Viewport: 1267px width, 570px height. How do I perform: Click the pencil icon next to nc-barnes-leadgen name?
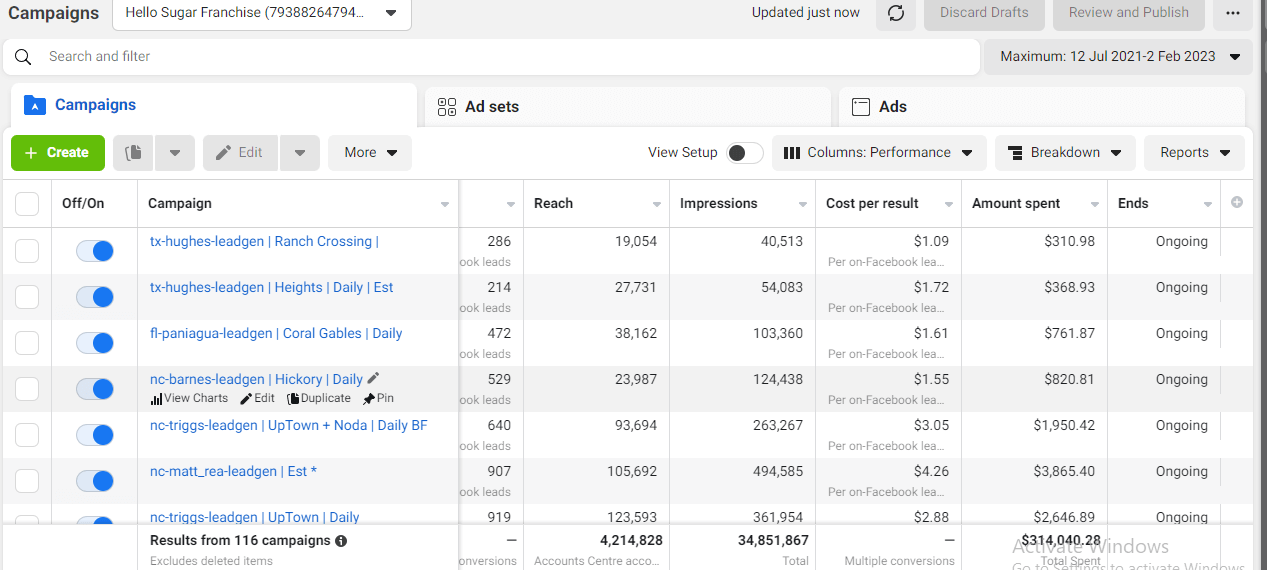(x=374, y=378)
